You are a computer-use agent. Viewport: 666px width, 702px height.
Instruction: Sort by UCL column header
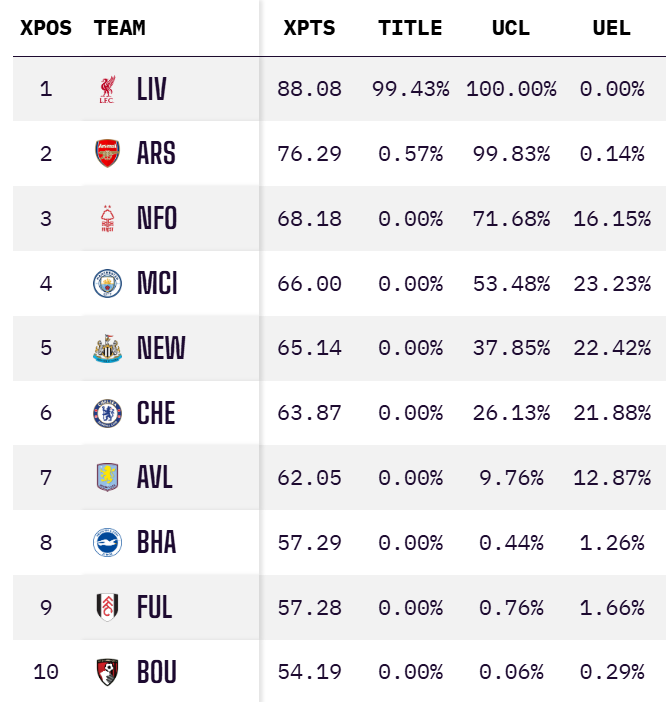click(511, 28)
